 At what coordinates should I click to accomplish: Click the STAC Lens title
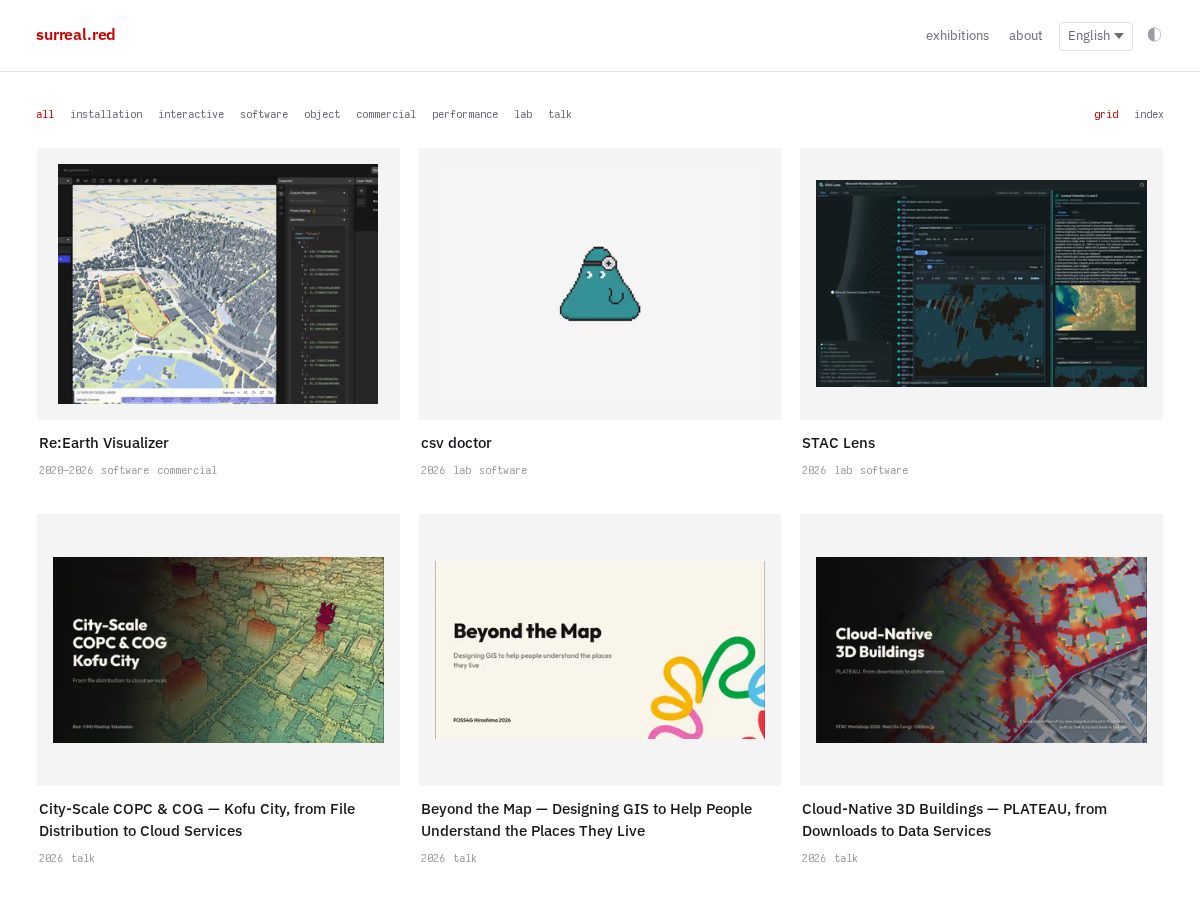coord(838,443)
